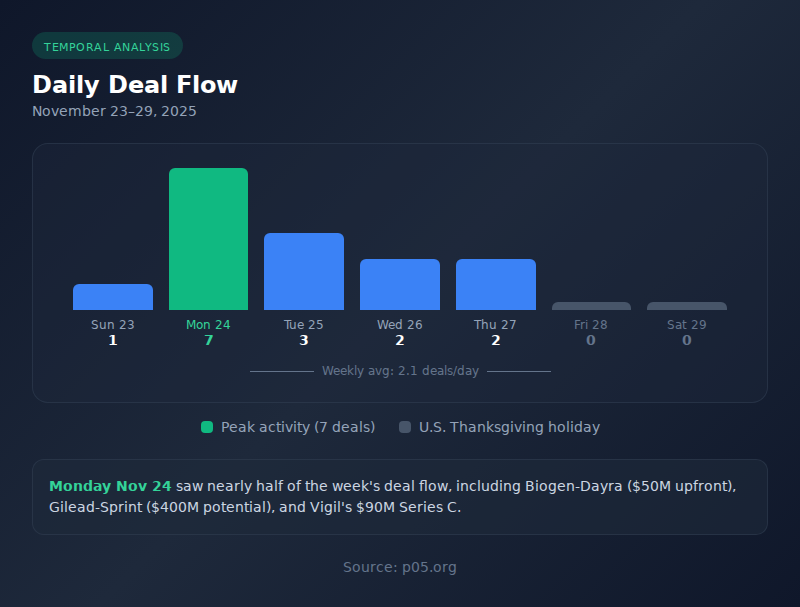Click the 'Peak activity (7 deals)' legend text
This screenshot has width=800, height=607.
[x=298, y=427]
